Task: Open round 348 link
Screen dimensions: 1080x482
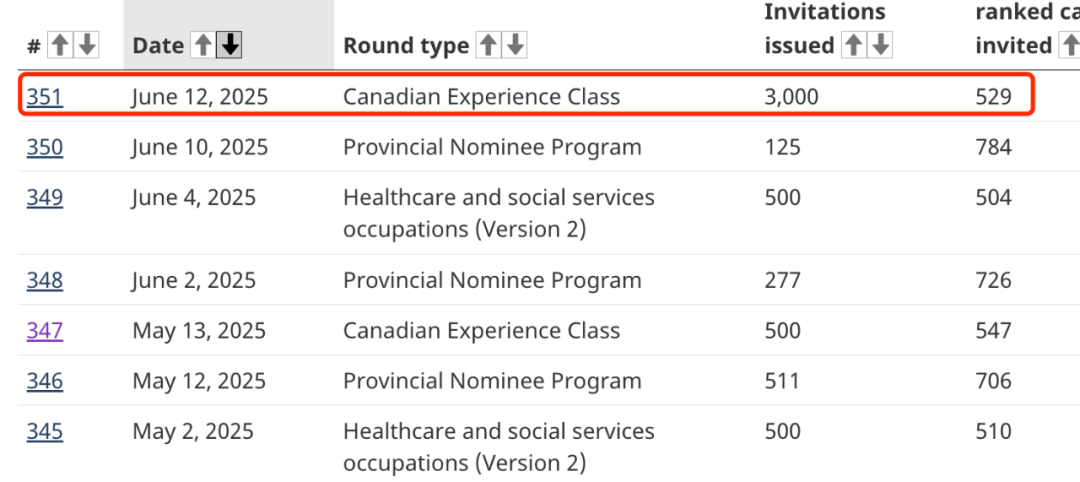Action: [x=44, y=280]
